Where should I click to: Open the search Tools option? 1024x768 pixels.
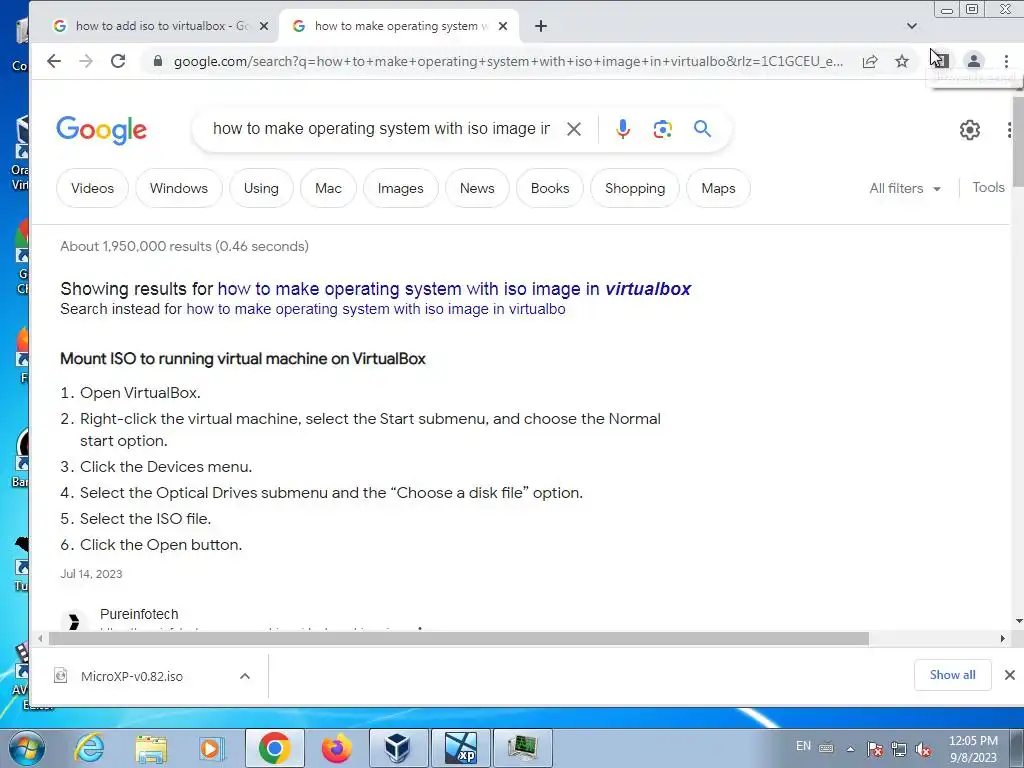pyautogui.click(x=988, y=187)
